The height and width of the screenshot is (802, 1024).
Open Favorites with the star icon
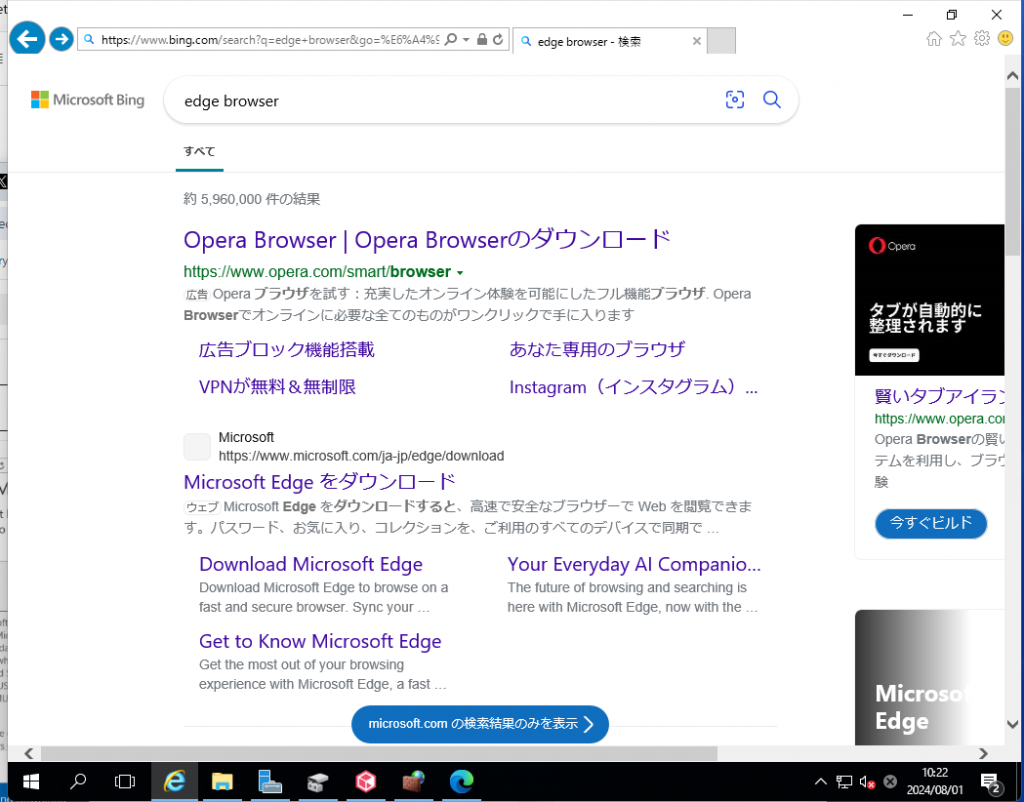pos(958,39)
